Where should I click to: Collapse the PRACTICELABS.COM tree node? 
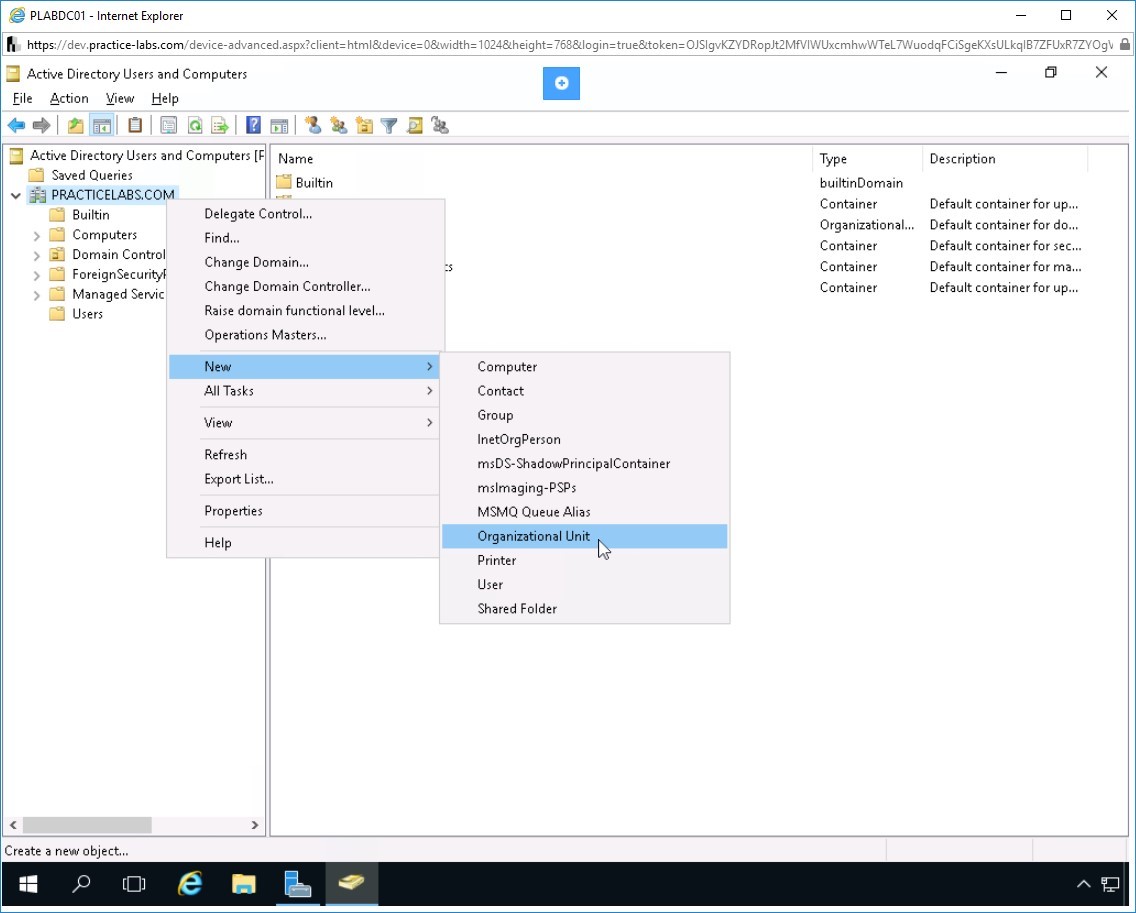[x=16, y=195]
